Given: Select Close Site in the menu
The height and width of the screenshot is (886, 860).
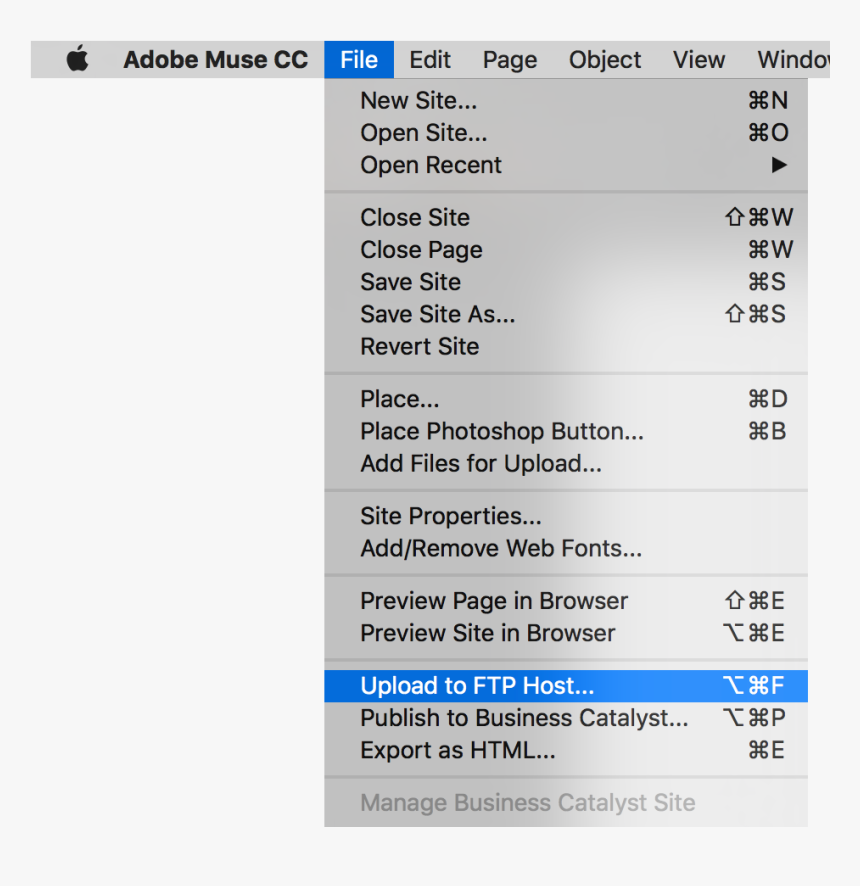Looking at the screenshot, I should coord(415,218).
